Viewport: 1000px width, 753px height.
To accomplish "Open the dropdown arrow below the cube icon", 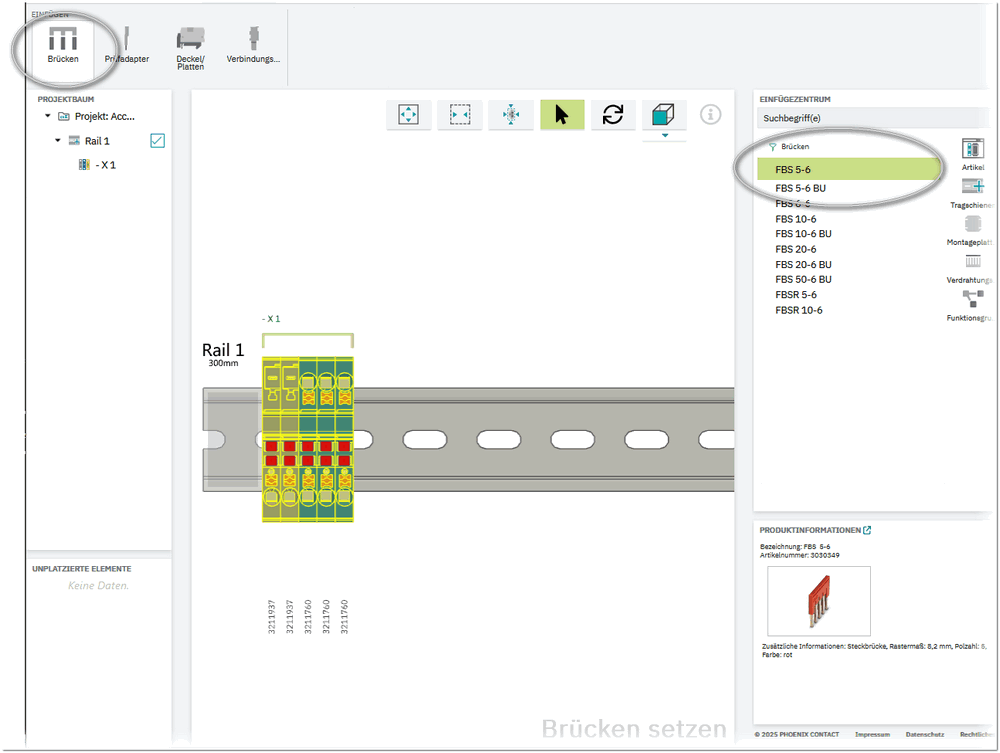I will point(665,136).
